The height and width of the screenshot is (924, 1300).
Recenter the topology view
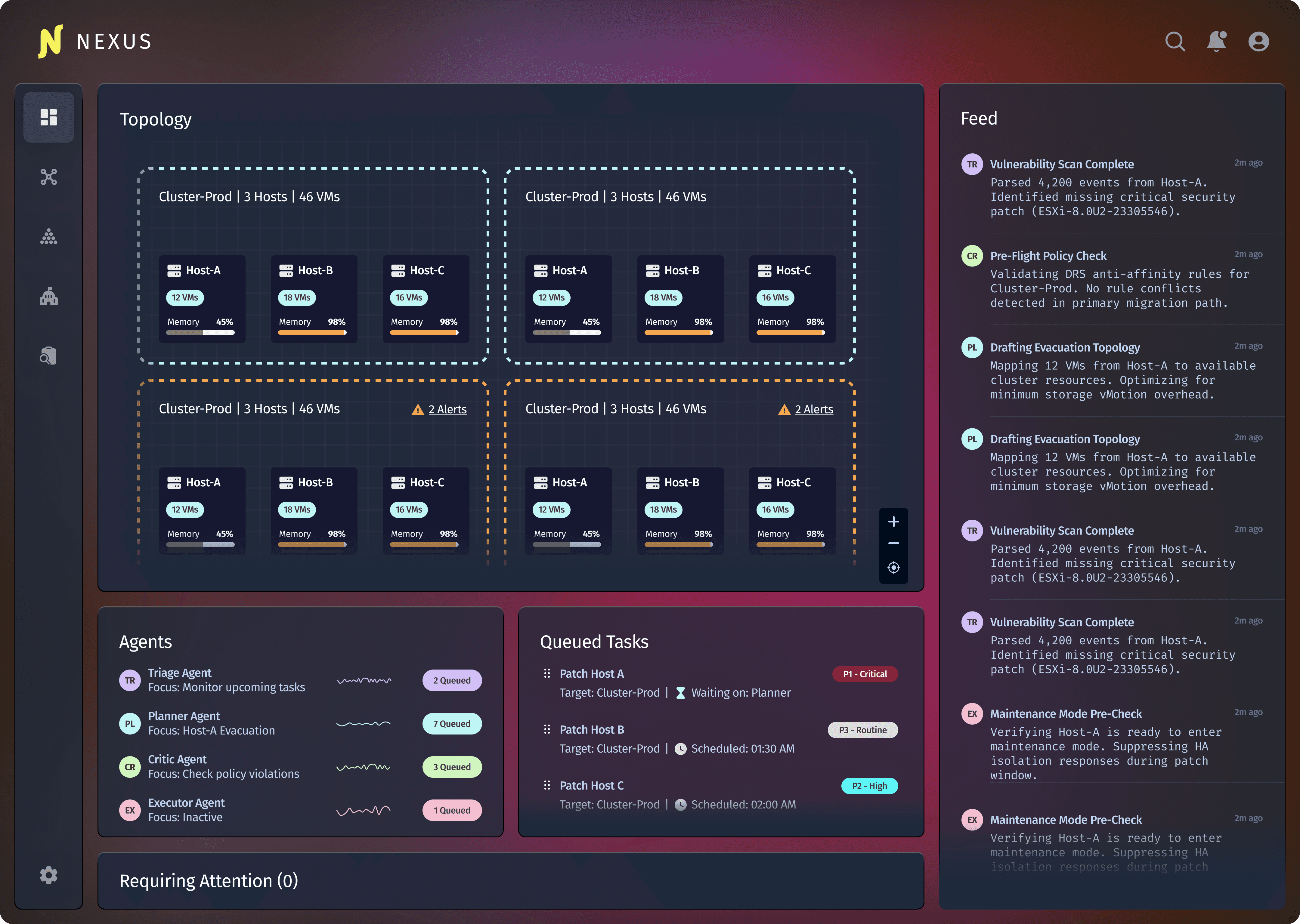pyautogui.click(x=894, y=568)
